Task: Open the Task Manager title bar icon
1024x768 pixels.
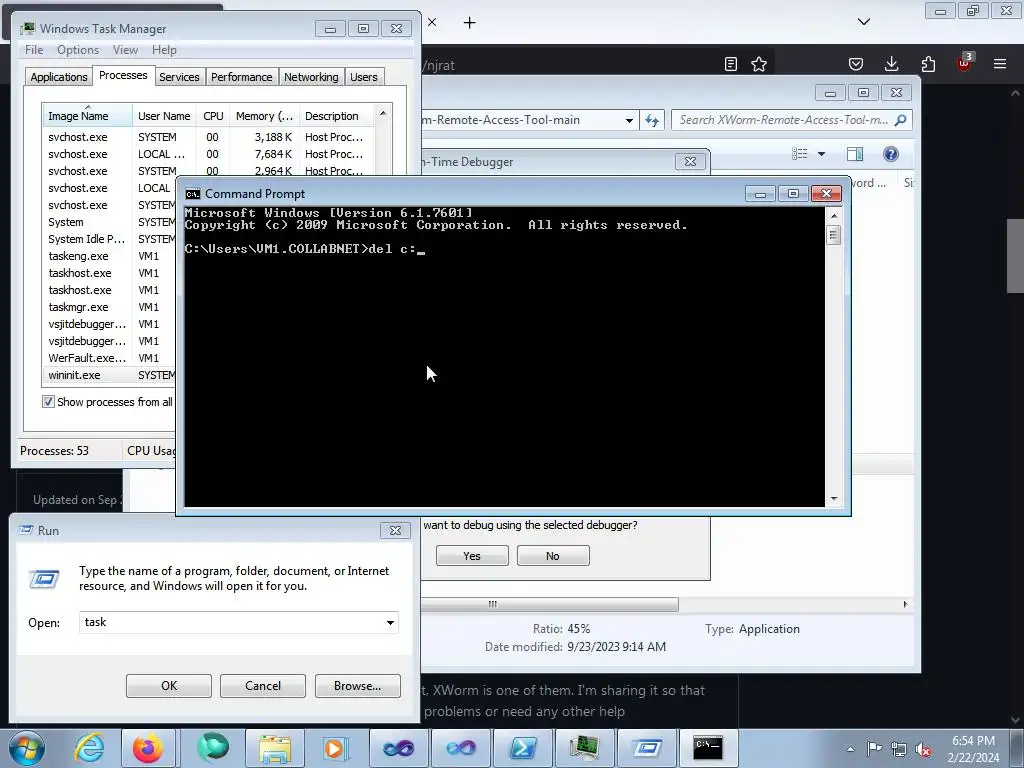Action: (27, 29)
